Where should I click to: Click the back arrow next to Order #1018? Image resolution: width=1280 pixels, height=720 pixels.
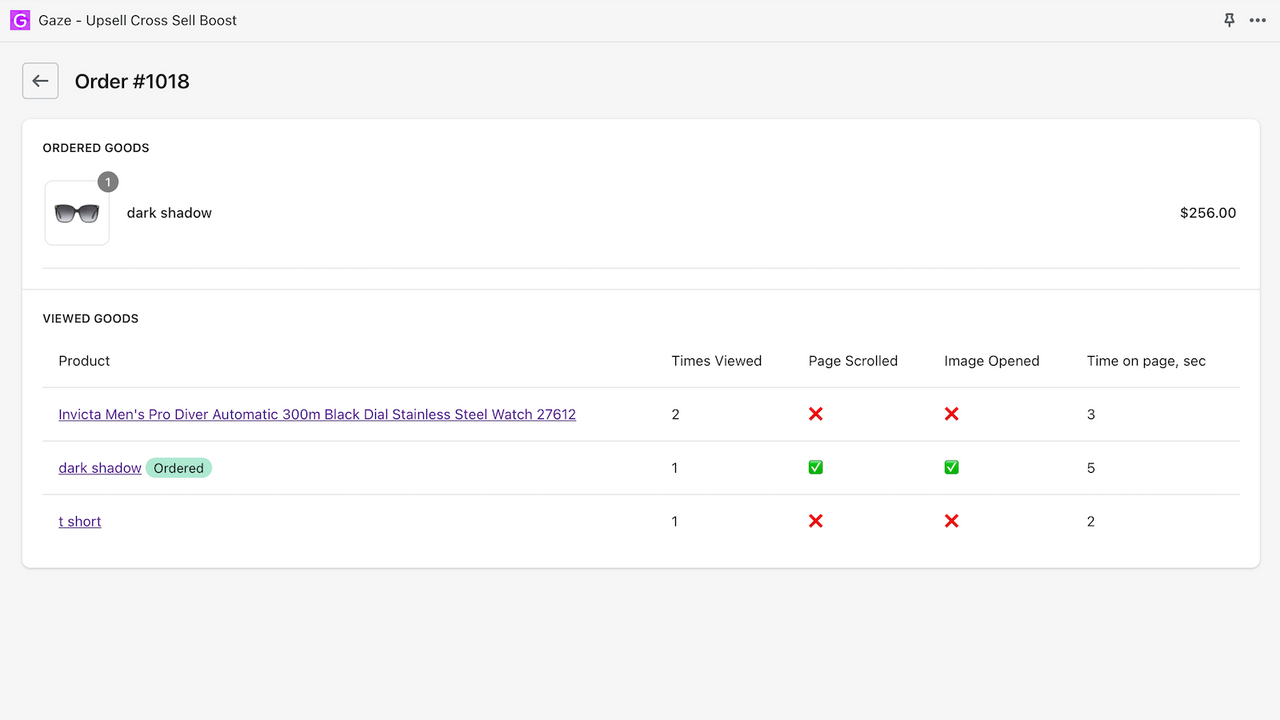click(40, 80)
